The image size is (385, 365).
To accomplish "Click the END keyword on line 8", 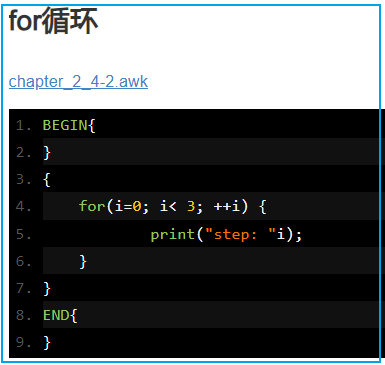I will (x=56, y=315).
